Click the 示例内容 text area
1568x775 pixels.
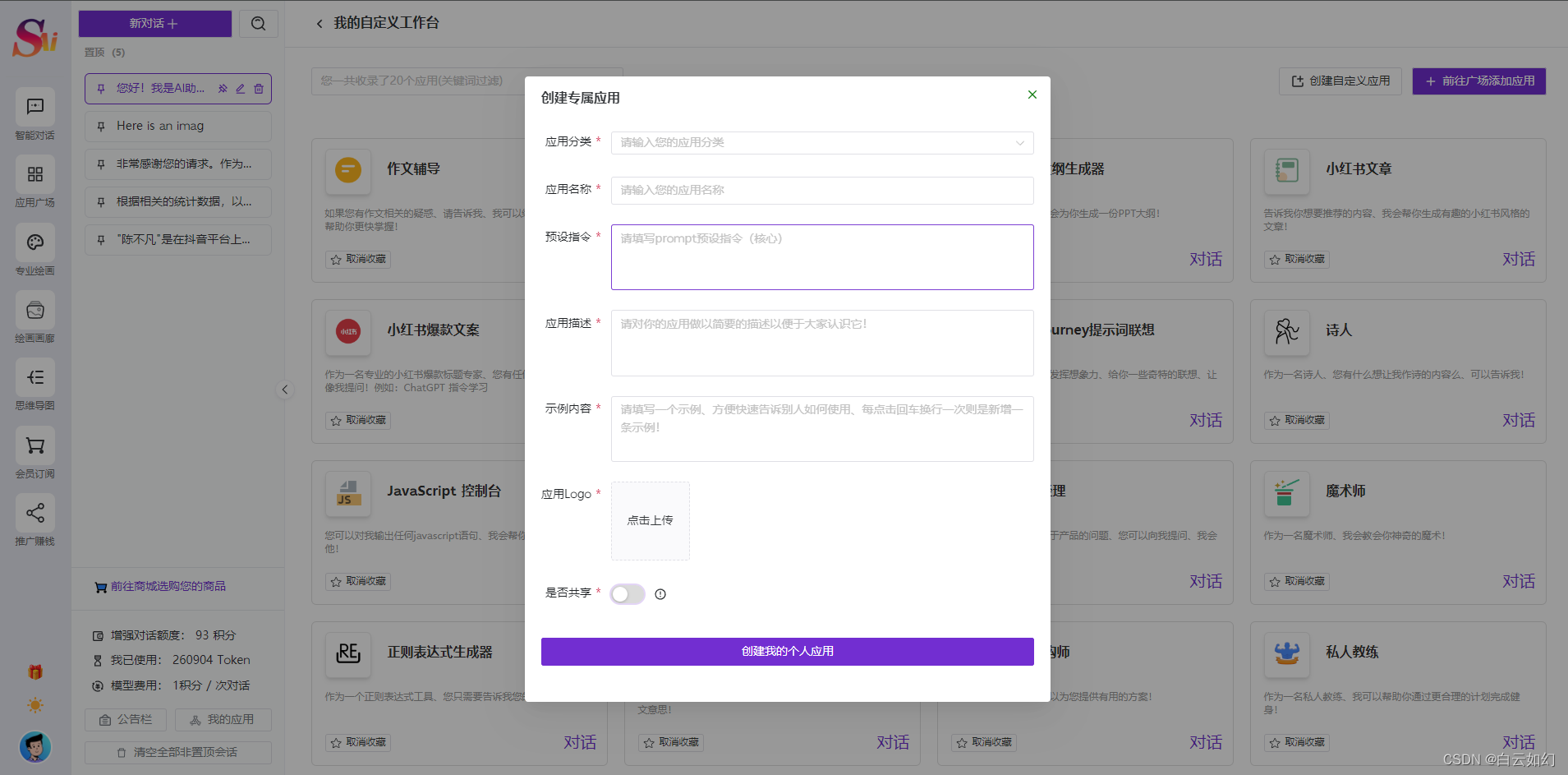[822, 429]
